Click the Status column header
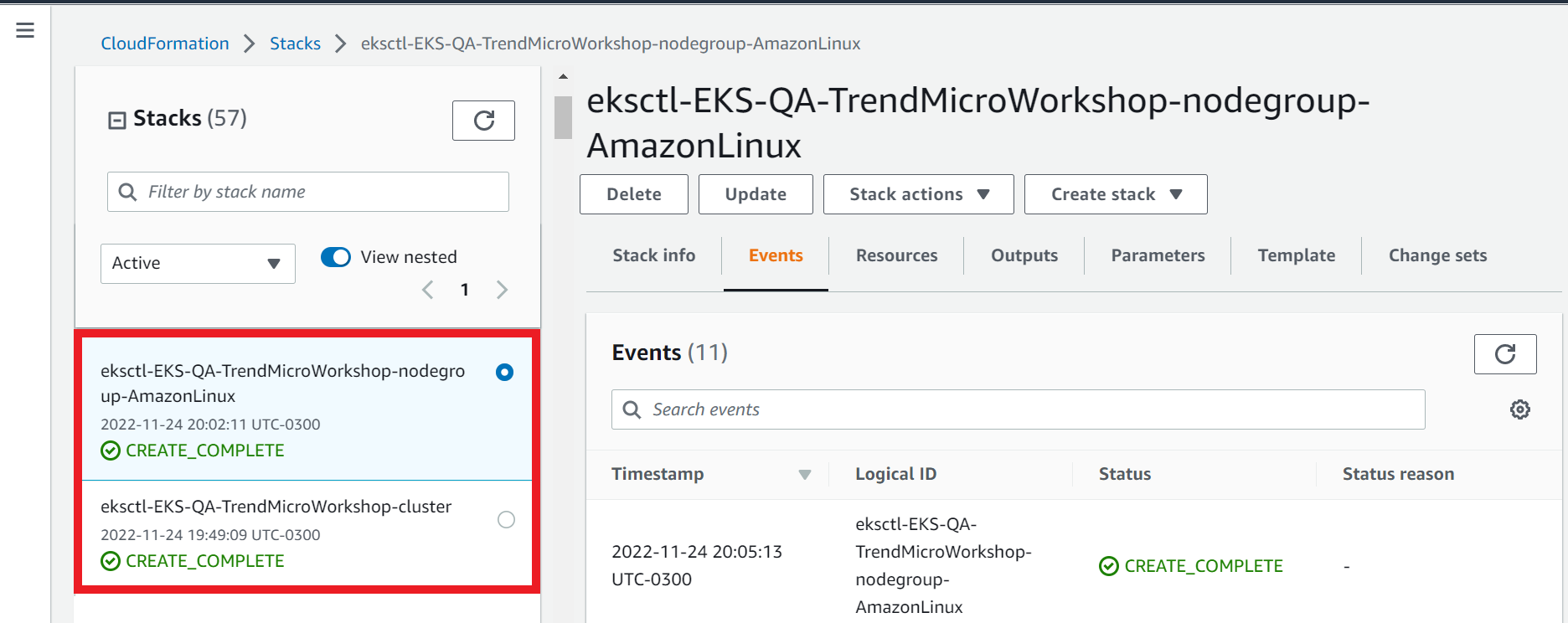This screenshot has width=1568, height=623. (1125, 474)
